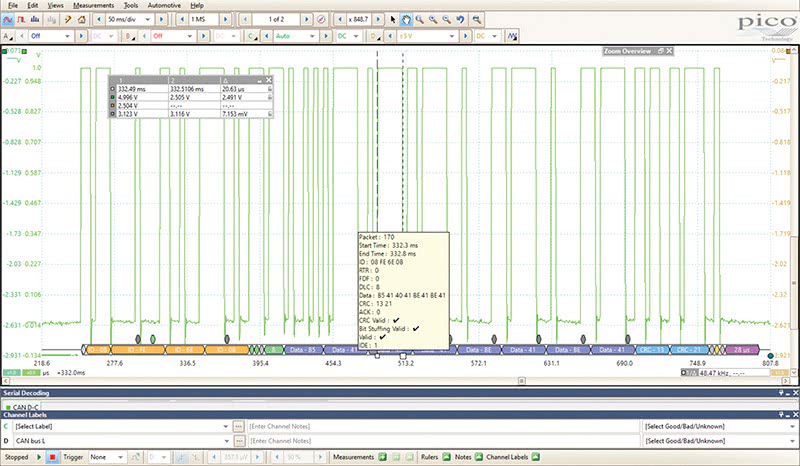Open the Tools menu
The image size is (800, 466).
[x=131, y=5]
